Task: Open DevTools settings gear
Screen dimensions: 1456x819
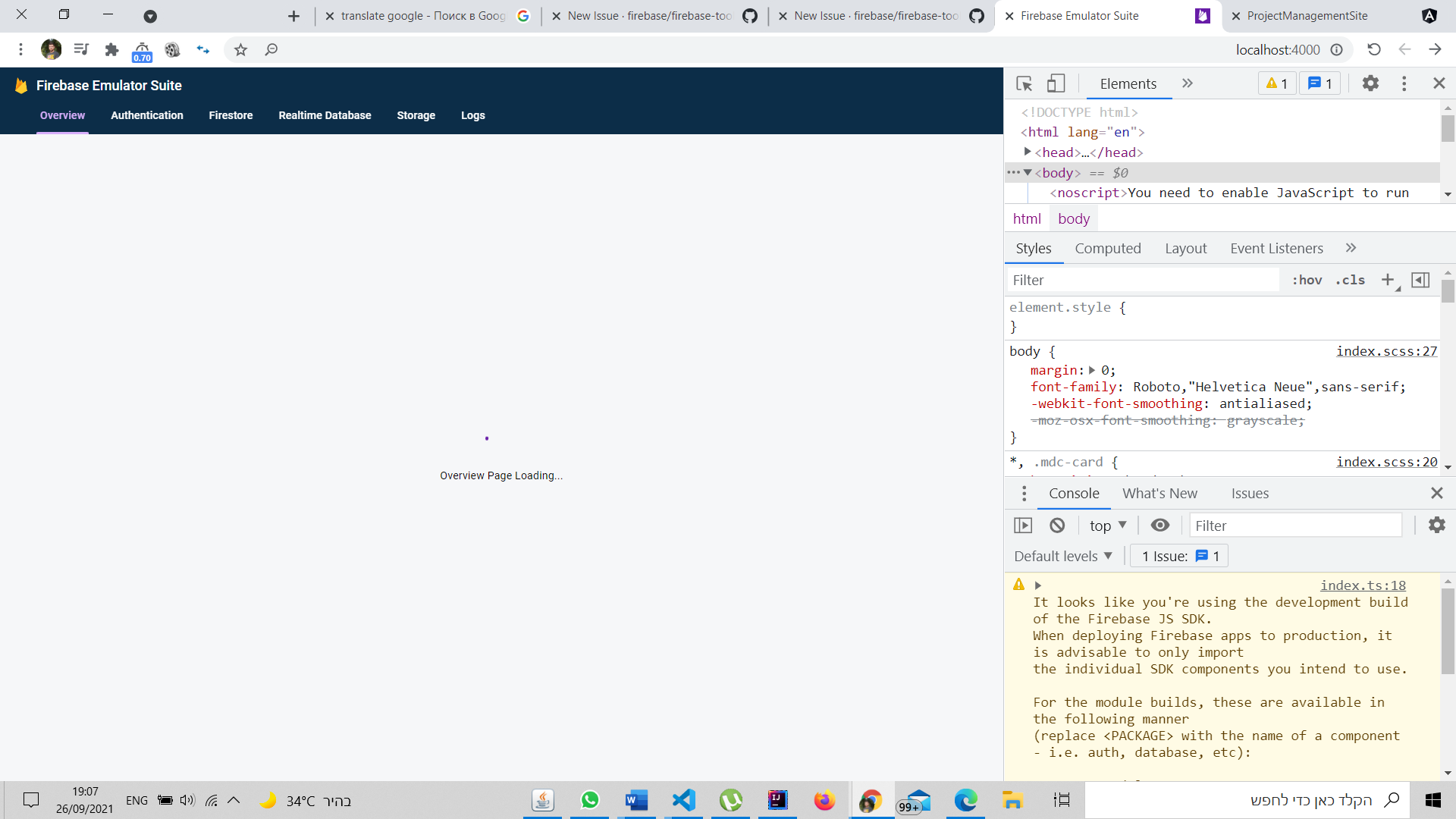Action: coord(1370,83)
